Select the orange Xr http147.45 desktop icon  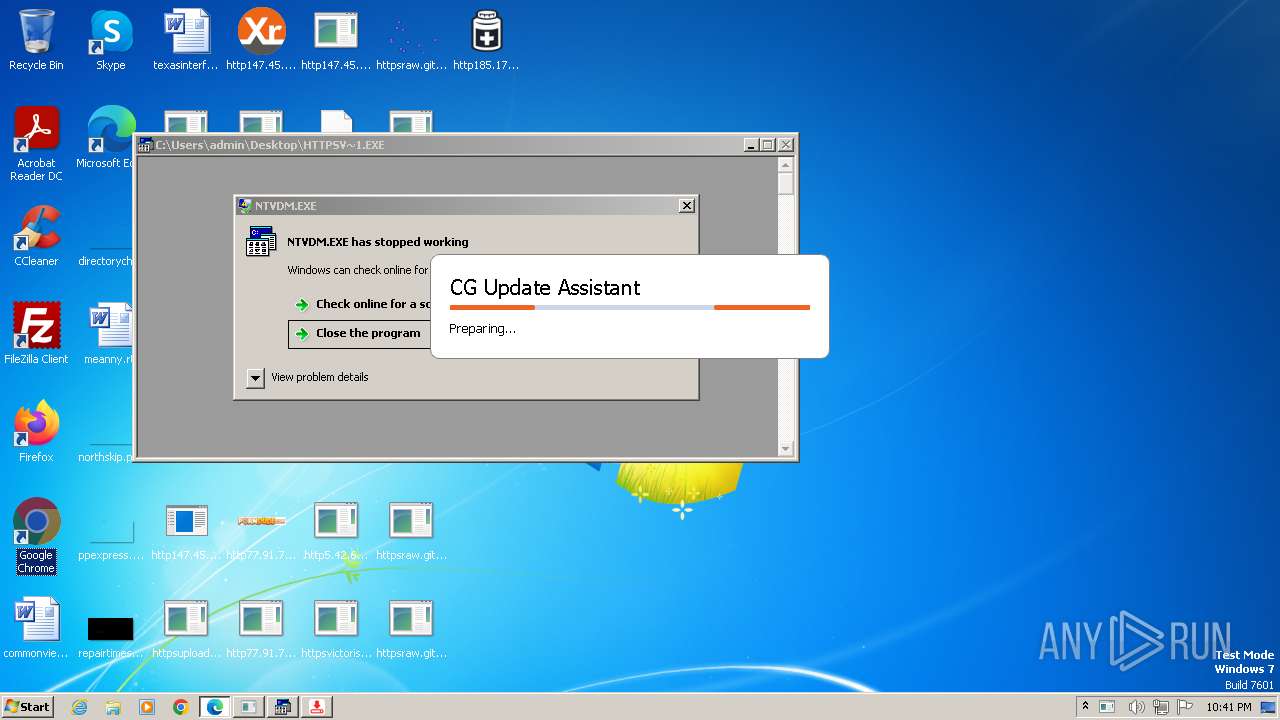pos(261,40)
